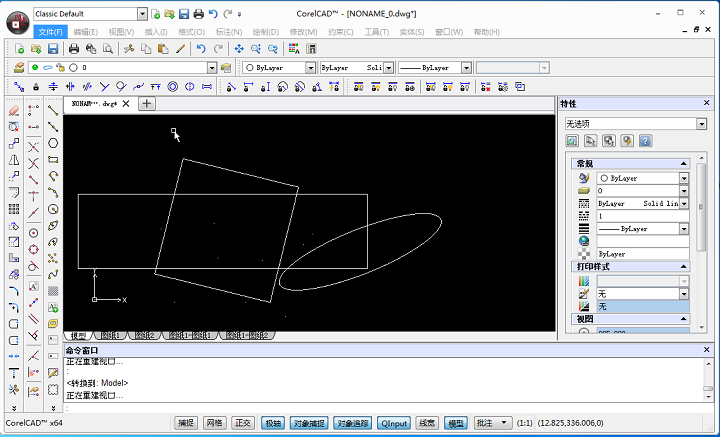Select the Line draw tool
720x437 pixels.
point(53,110)
